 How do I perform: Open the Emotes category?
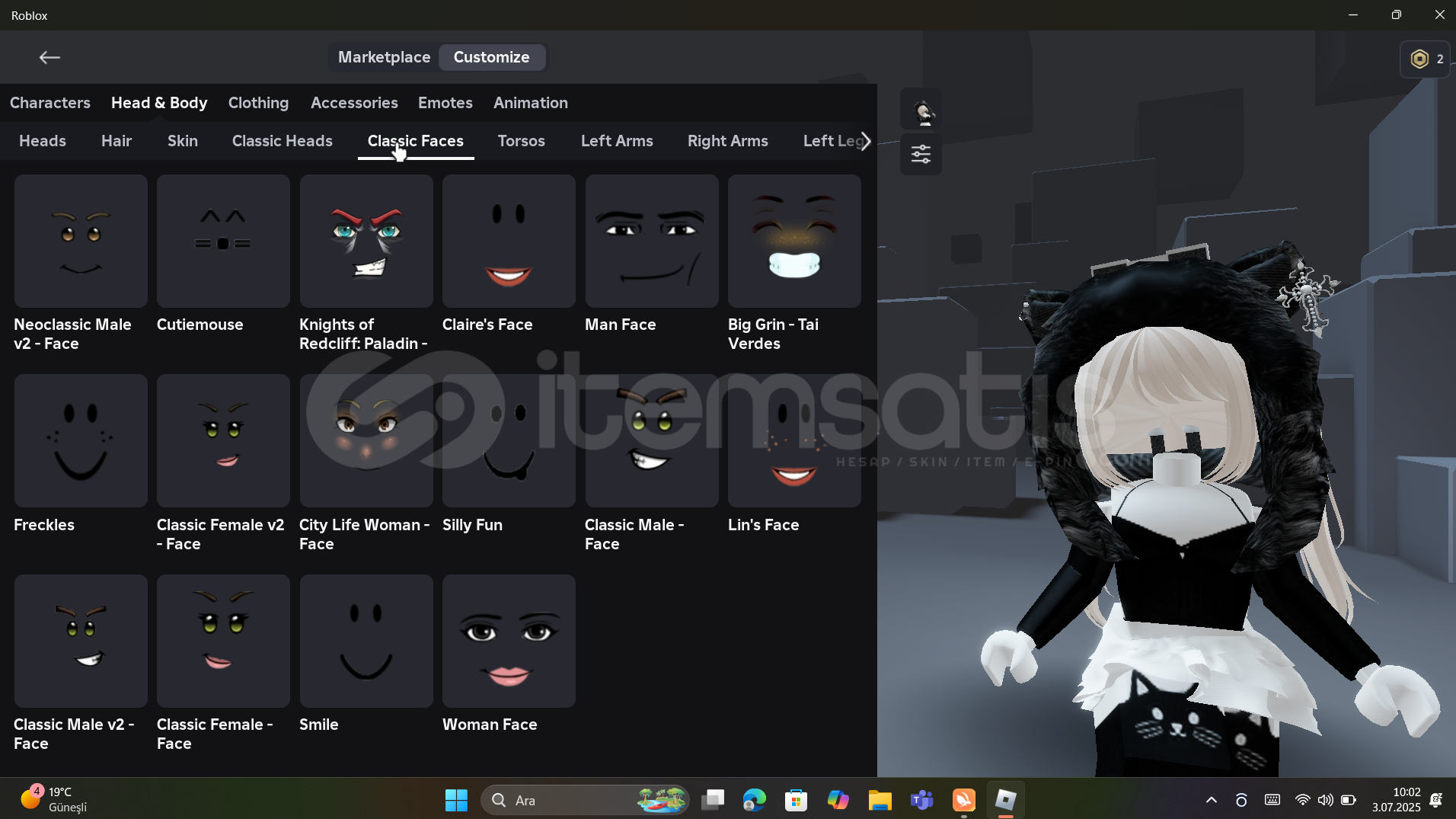[445, 103]
